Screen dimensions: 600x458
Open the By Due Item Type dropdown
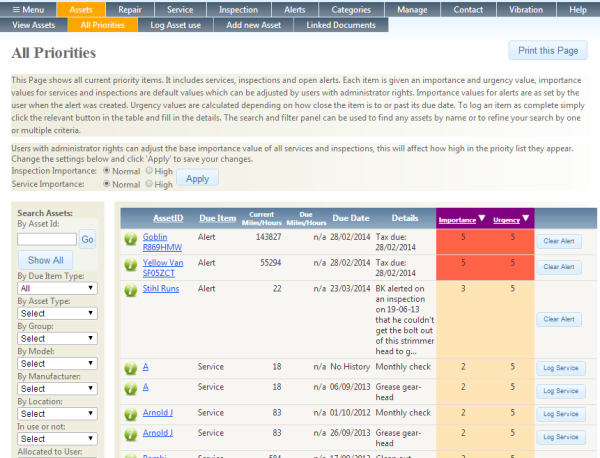[57, 288]
